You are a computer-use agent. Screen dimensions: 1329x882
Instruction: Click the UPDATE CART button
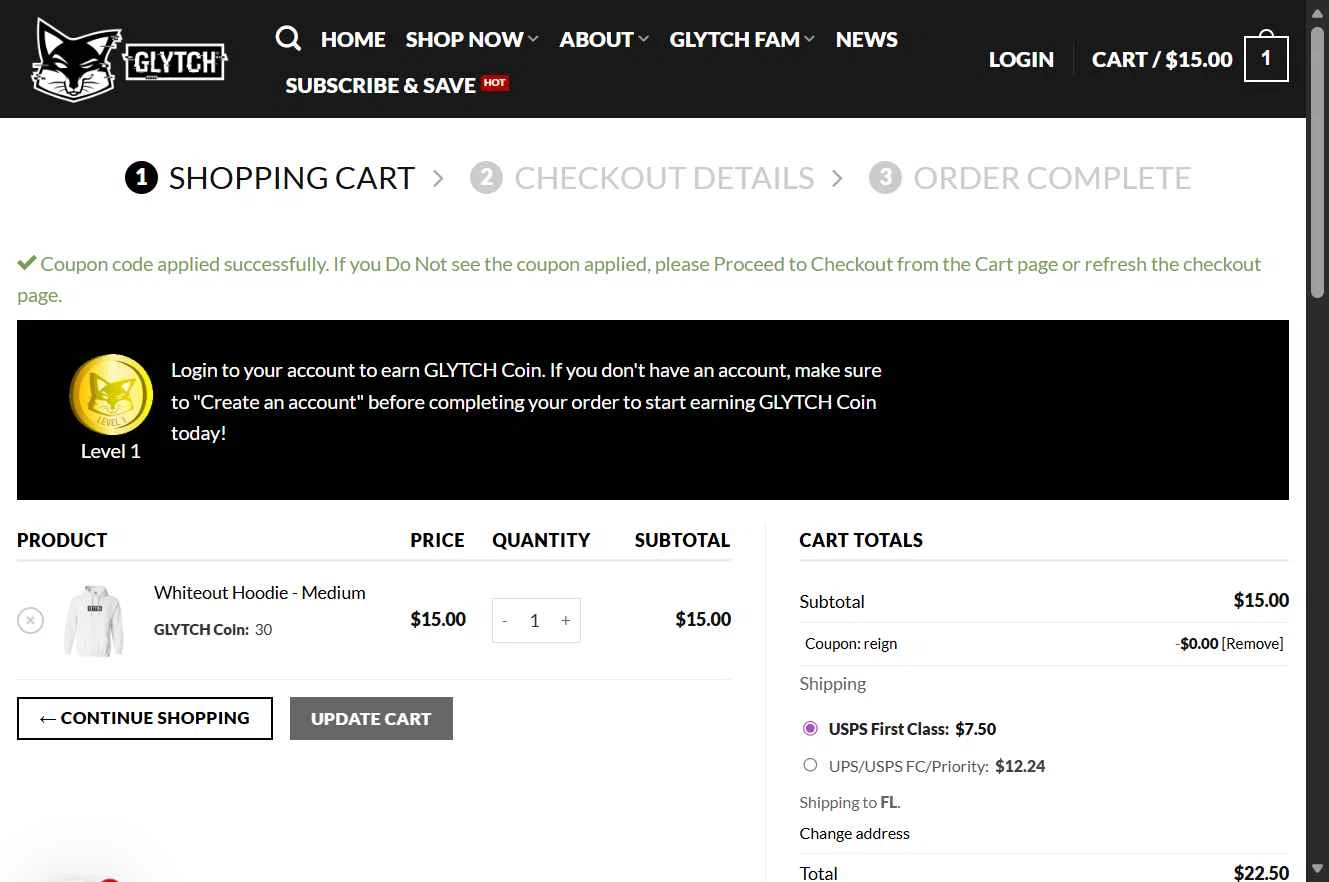click(x=371, y=718)
